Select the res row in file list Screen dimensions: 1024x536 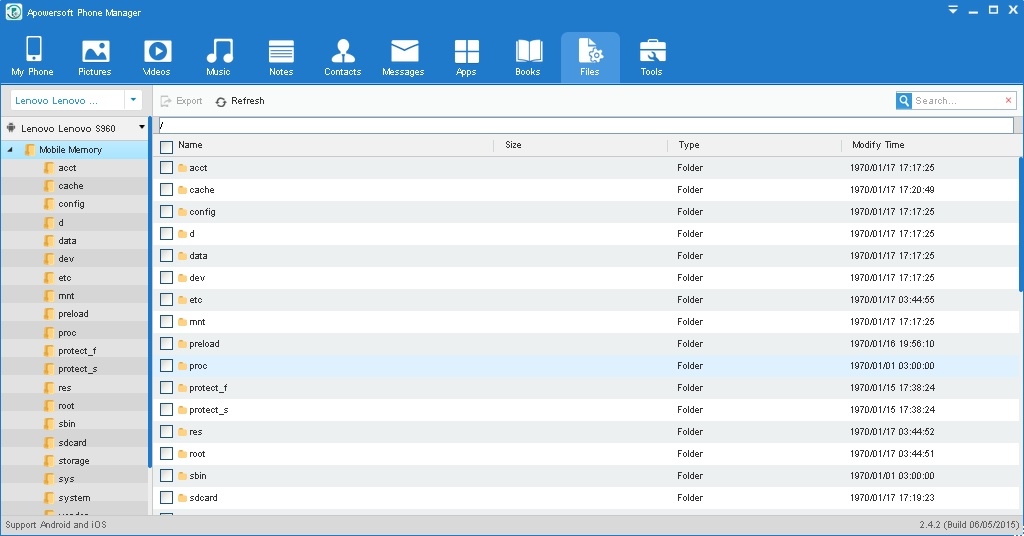[586, 432]
